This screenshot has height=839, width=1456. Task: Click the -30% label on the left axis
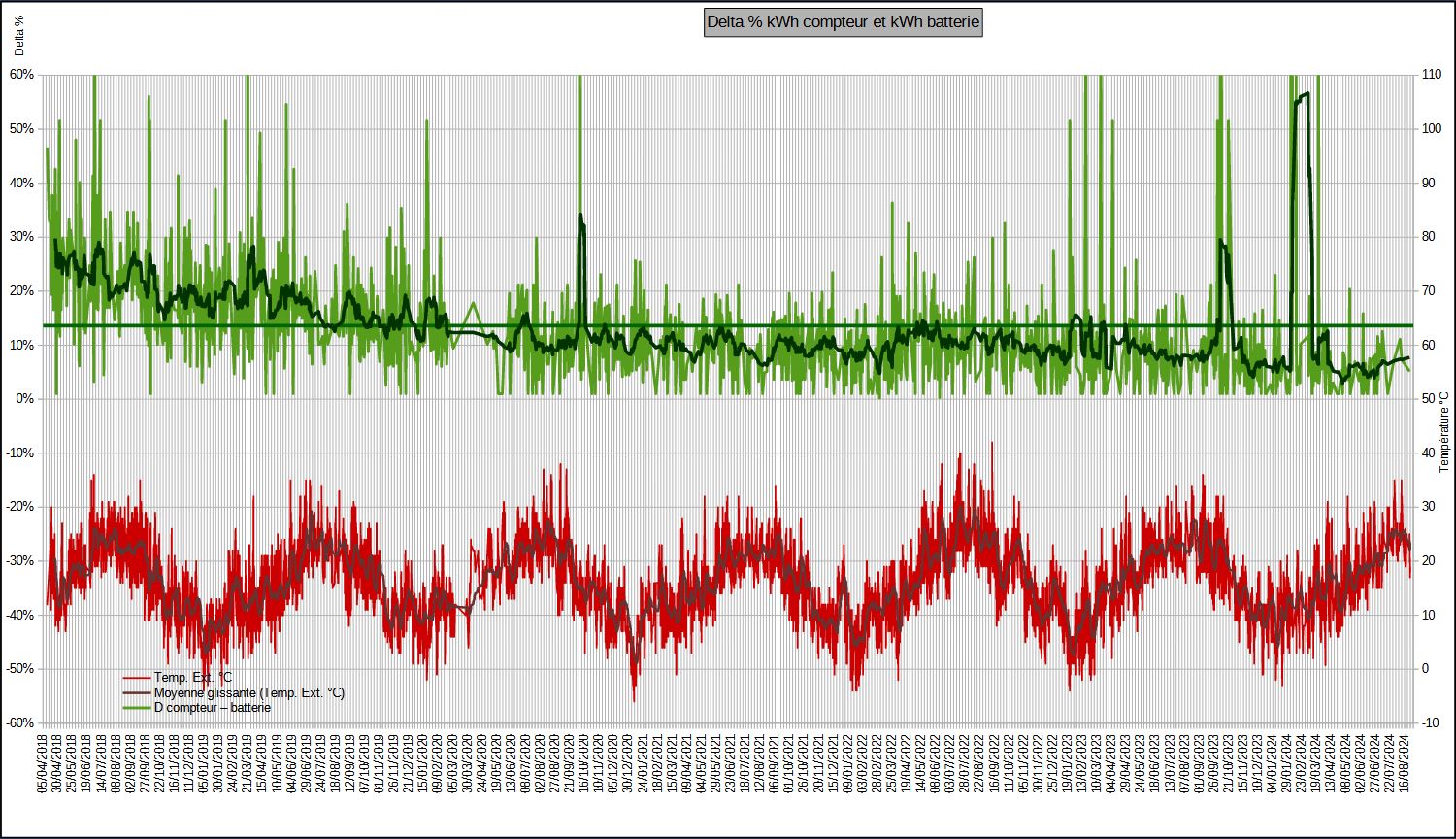(20, 561)
